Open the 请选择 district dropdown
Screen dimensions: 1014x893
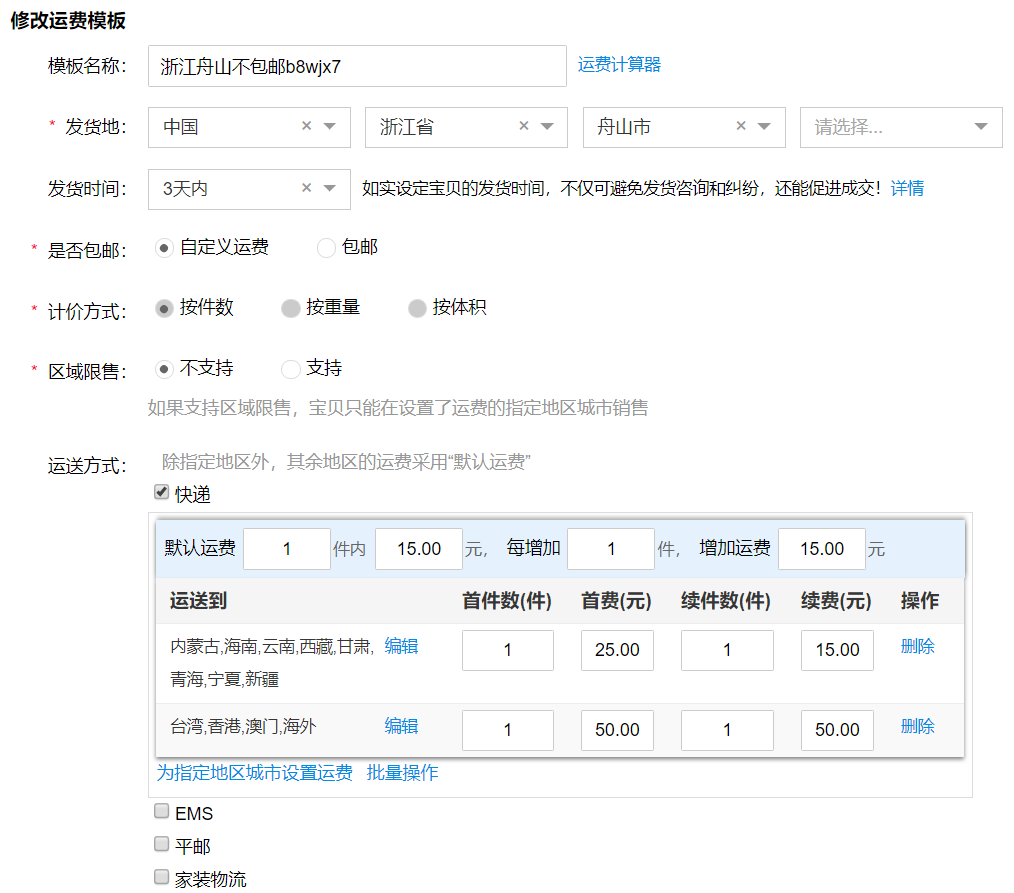(x=900, y=127)
